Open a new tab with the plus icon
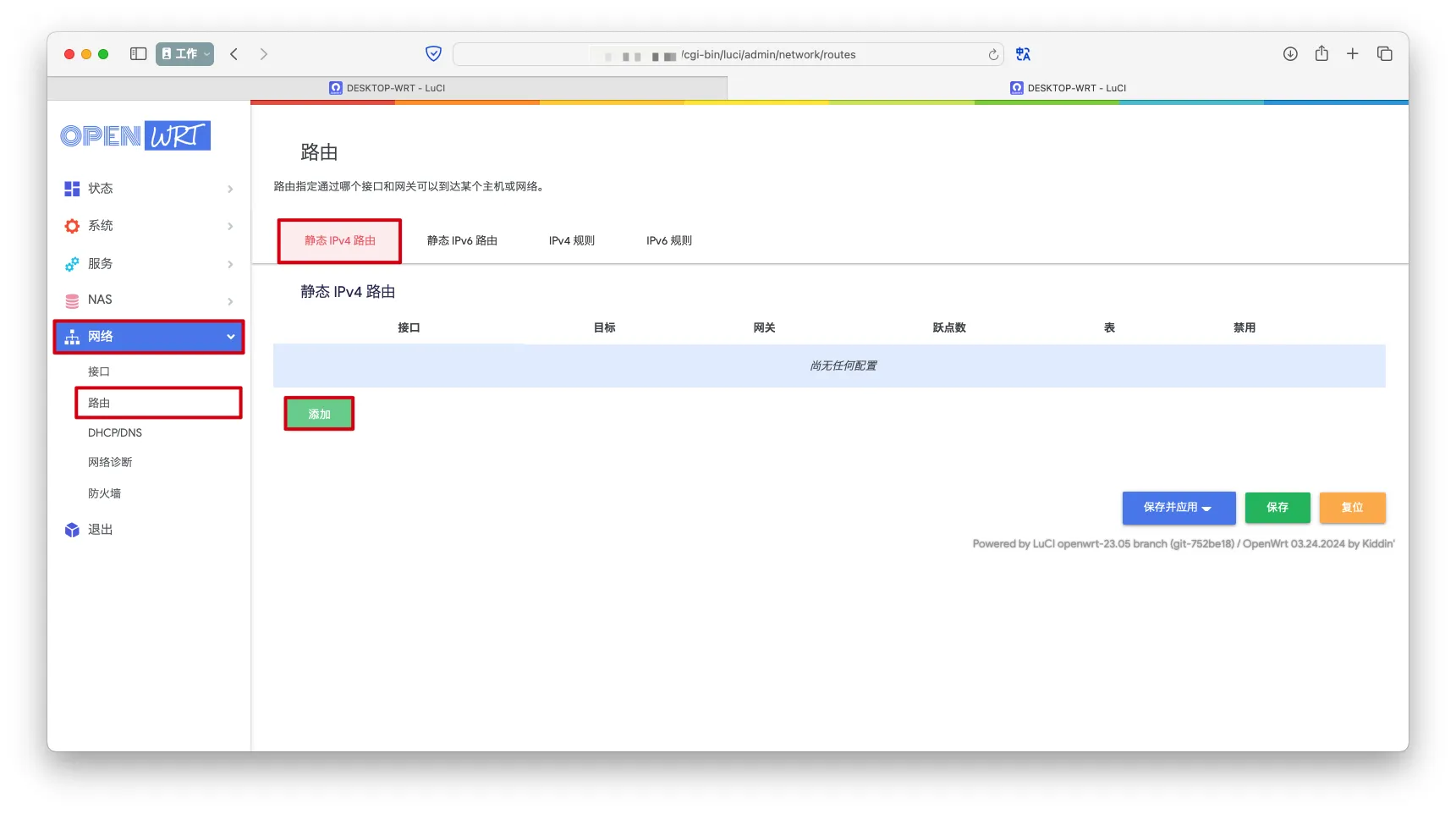Viewport: 1456px width, 814px height. pyautogui.click(x=1352, y=54)
